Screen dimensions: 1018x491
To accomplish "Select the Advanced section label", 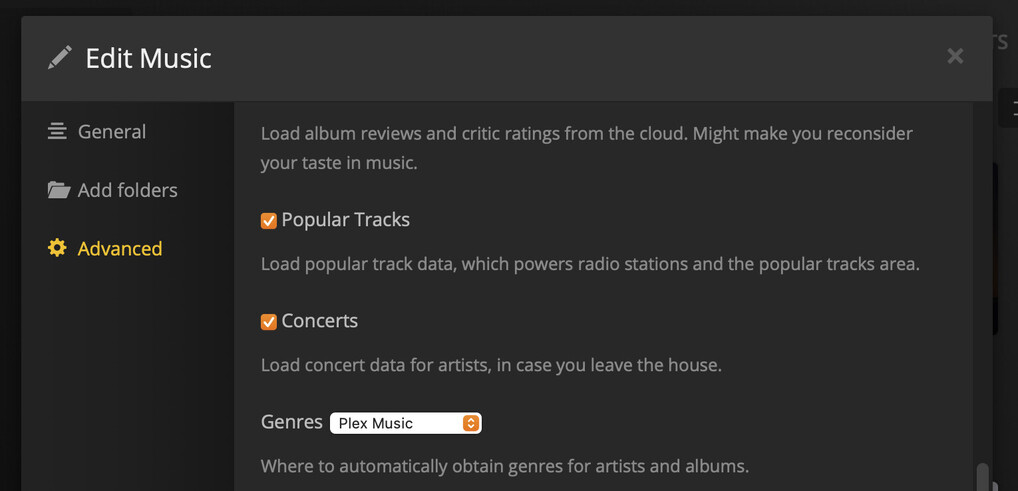I will (120, 248).
